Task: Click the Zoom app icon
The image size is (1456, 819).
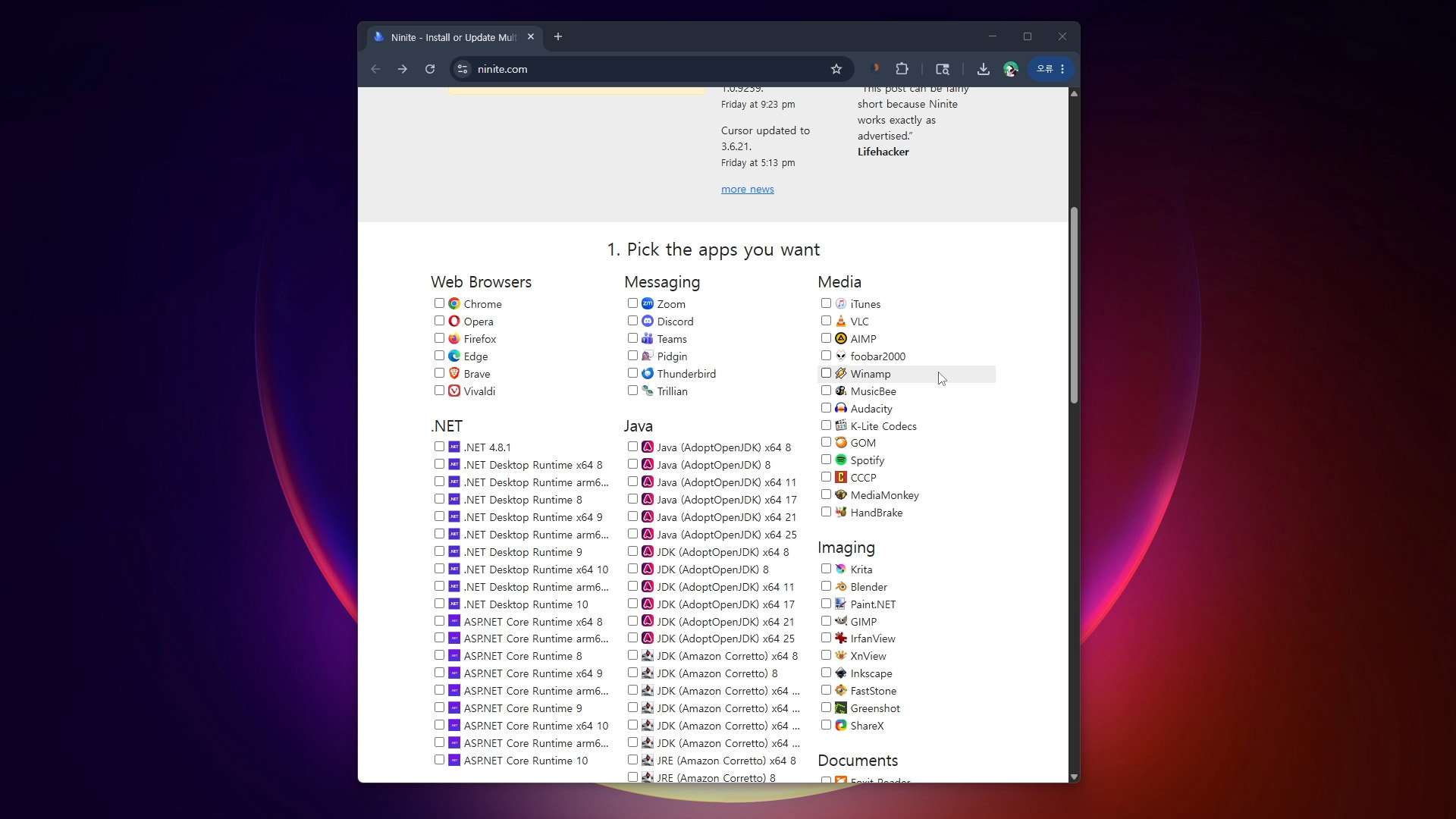Action: point(648,303)
